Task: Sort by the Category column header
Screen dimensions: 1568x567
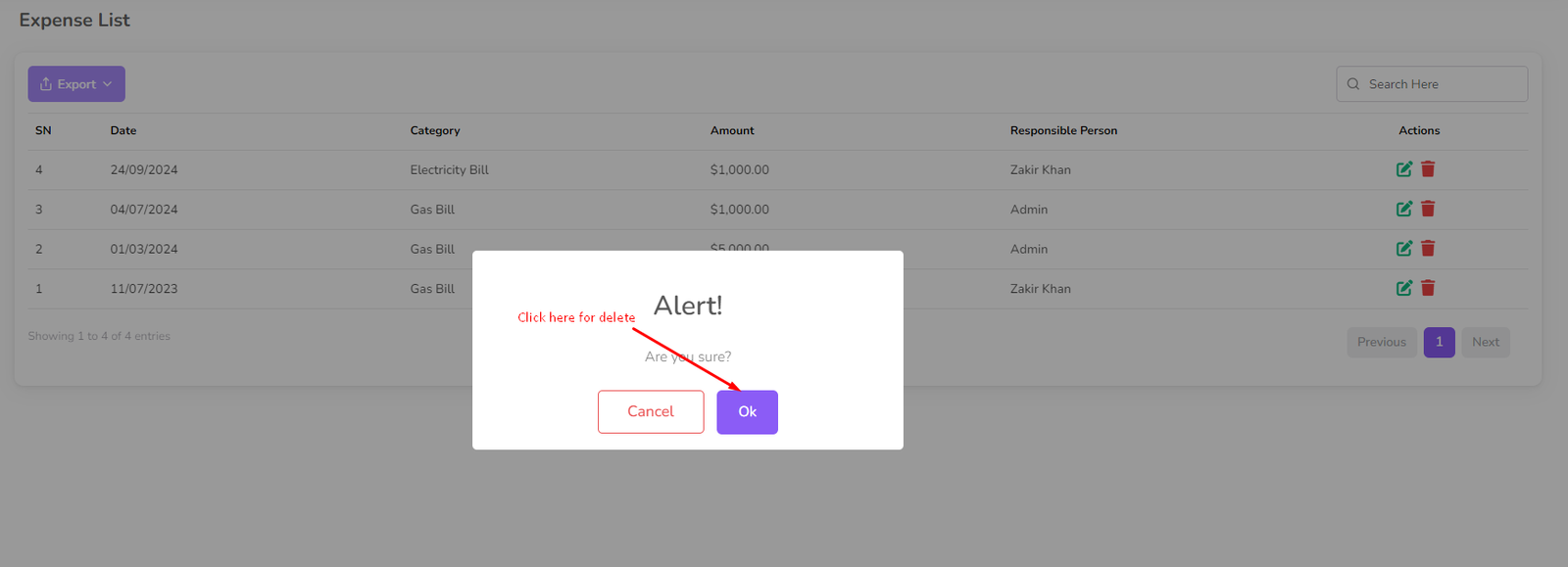Action: 435,130
